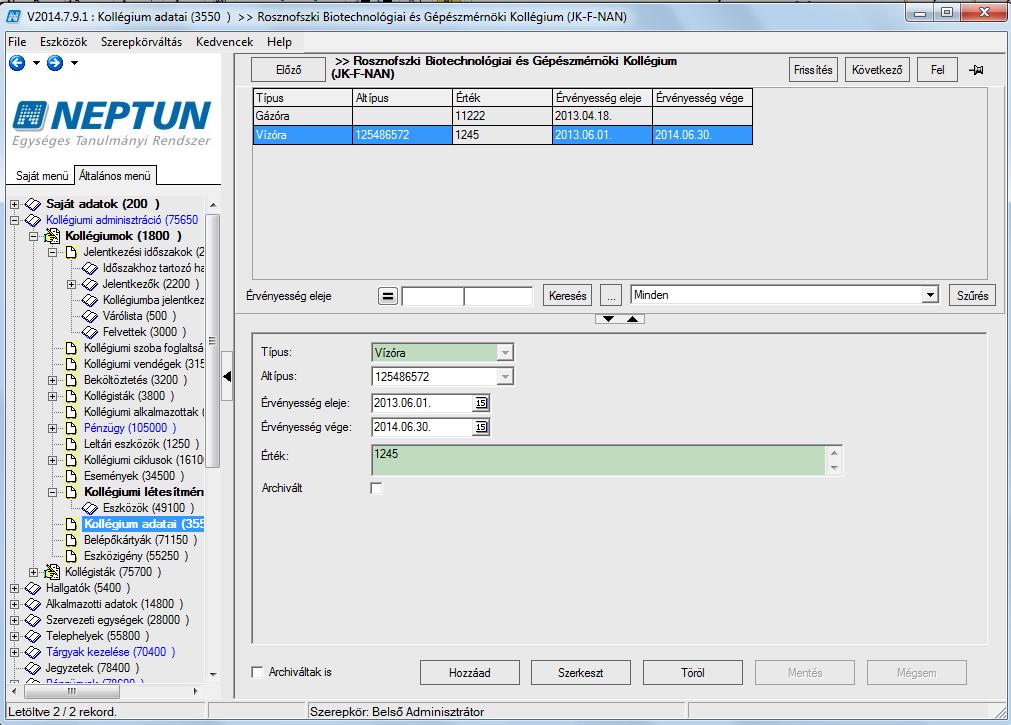Click the Töröl button
The width and height of the screenshot is (1011, 725).
[692, 673]
